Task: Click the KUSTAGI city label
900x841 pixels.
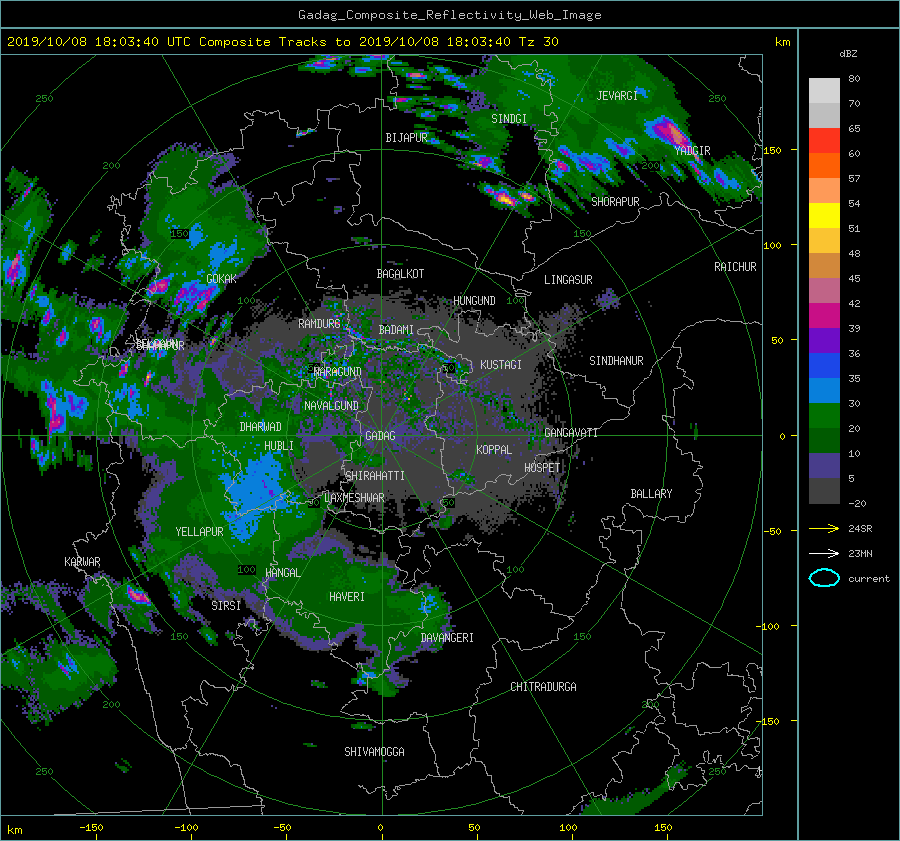Action: click(501, 365)
